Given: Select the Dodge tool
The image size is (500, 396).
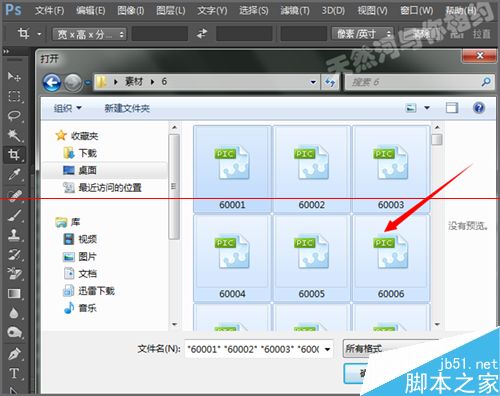Looking at the screenshot, I should (x=14, y=332).
